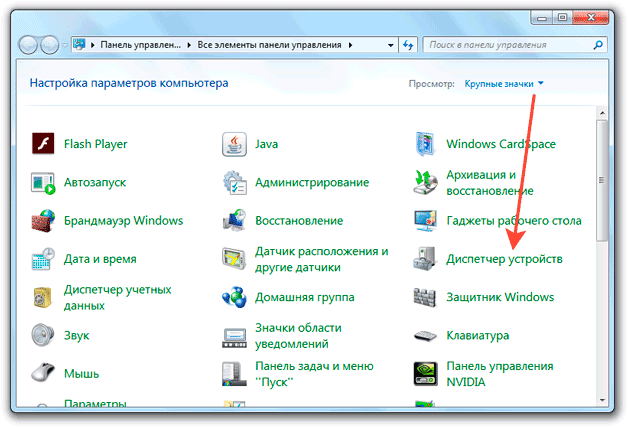The image size is (628, 427).
Task: Open Брандмауэр Windows link
Action: (123, 221)
